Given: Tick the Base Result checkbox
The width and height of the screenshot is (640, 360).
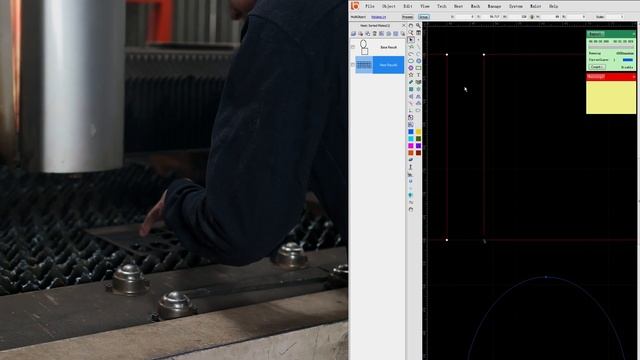Looking at the screenshot, I should [x=353, y=47].
